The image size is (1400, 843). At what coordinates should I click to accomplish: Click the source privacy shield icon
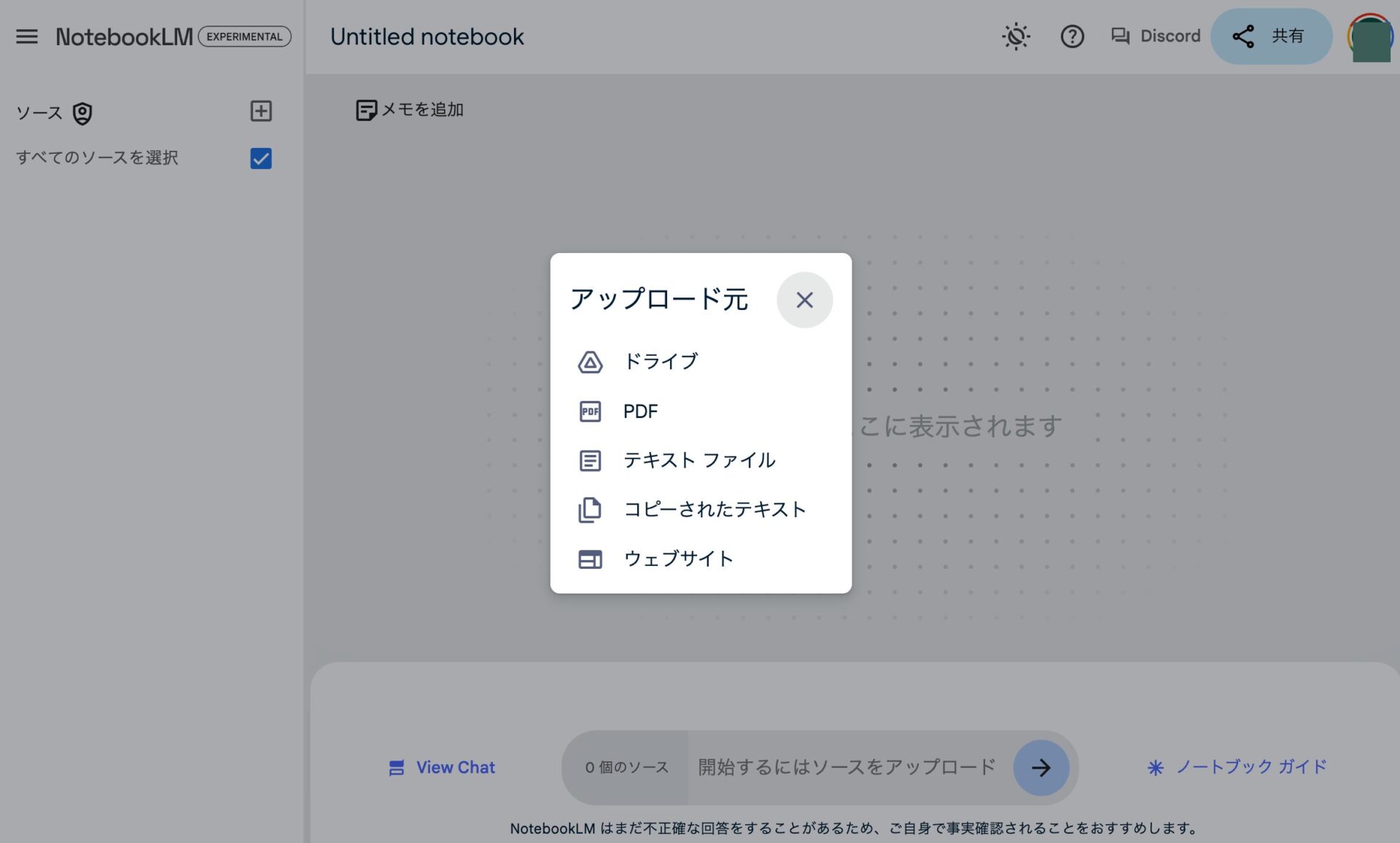82,113
